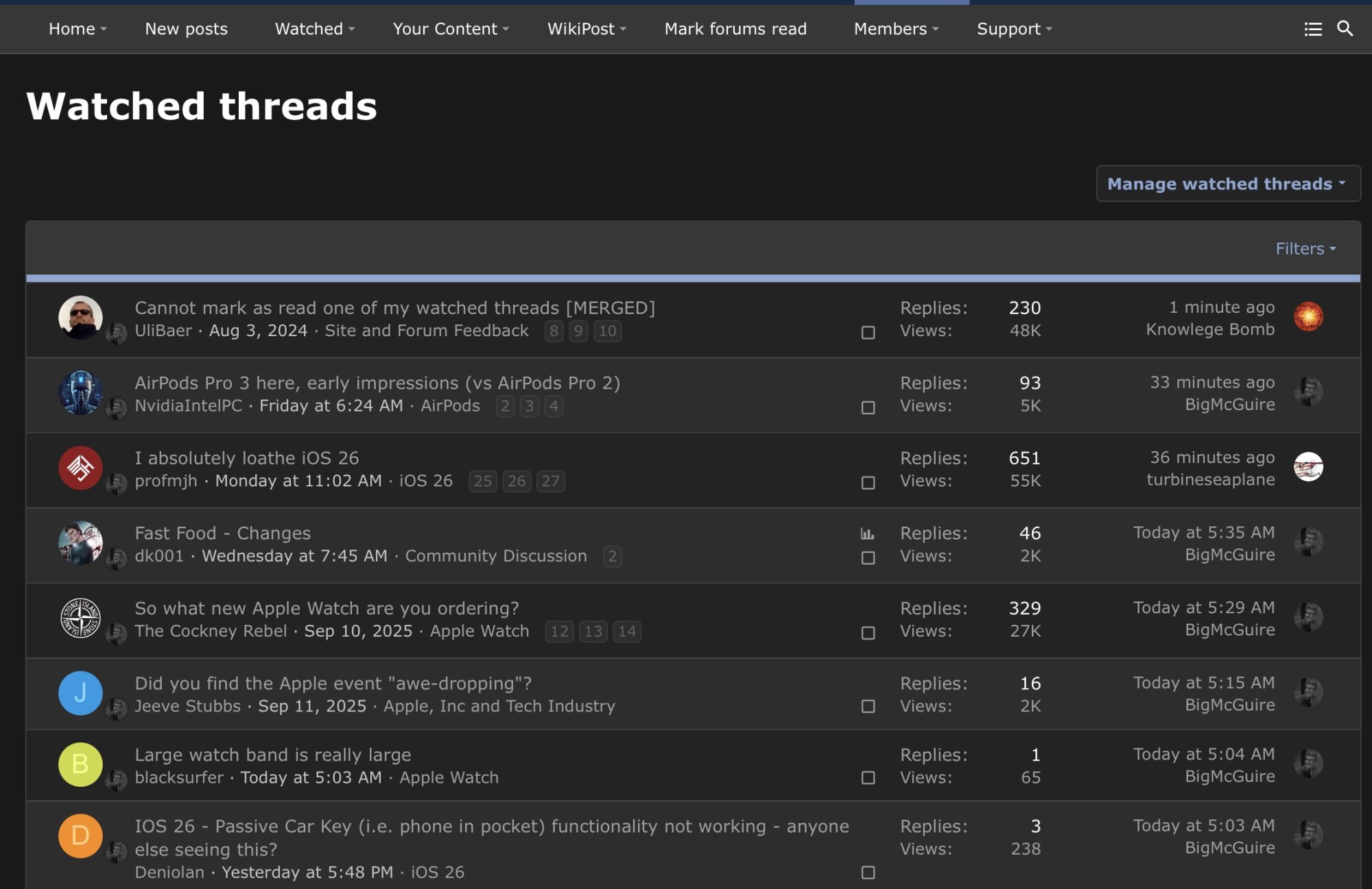Open the Site and Forum Feedback forum link
Screen dimensions: 1372x889
pyautogui.click(x=426, y=331)
